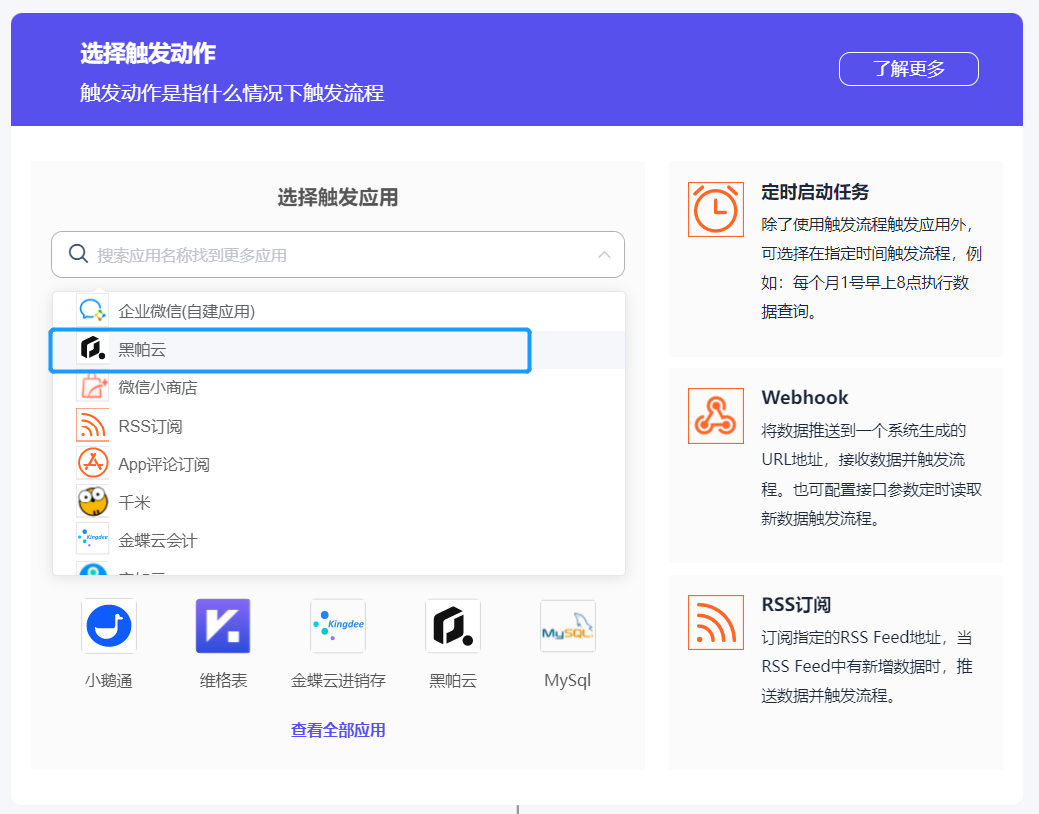Click 了解更多 button in header
The height and width of the screenshot is (814, 1039).
click(x=908, y=69)
